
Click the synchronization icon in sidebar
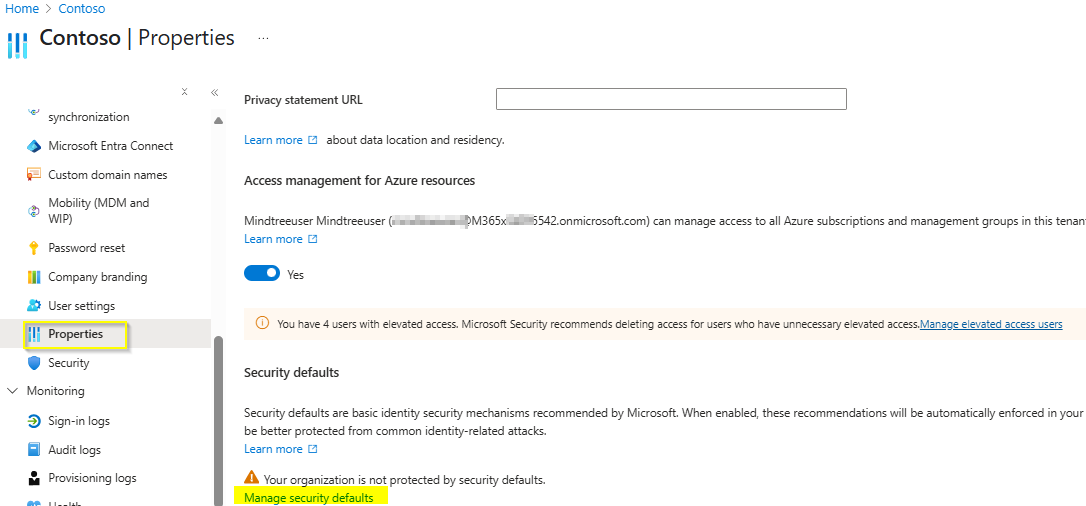click(x=34, y=111)
